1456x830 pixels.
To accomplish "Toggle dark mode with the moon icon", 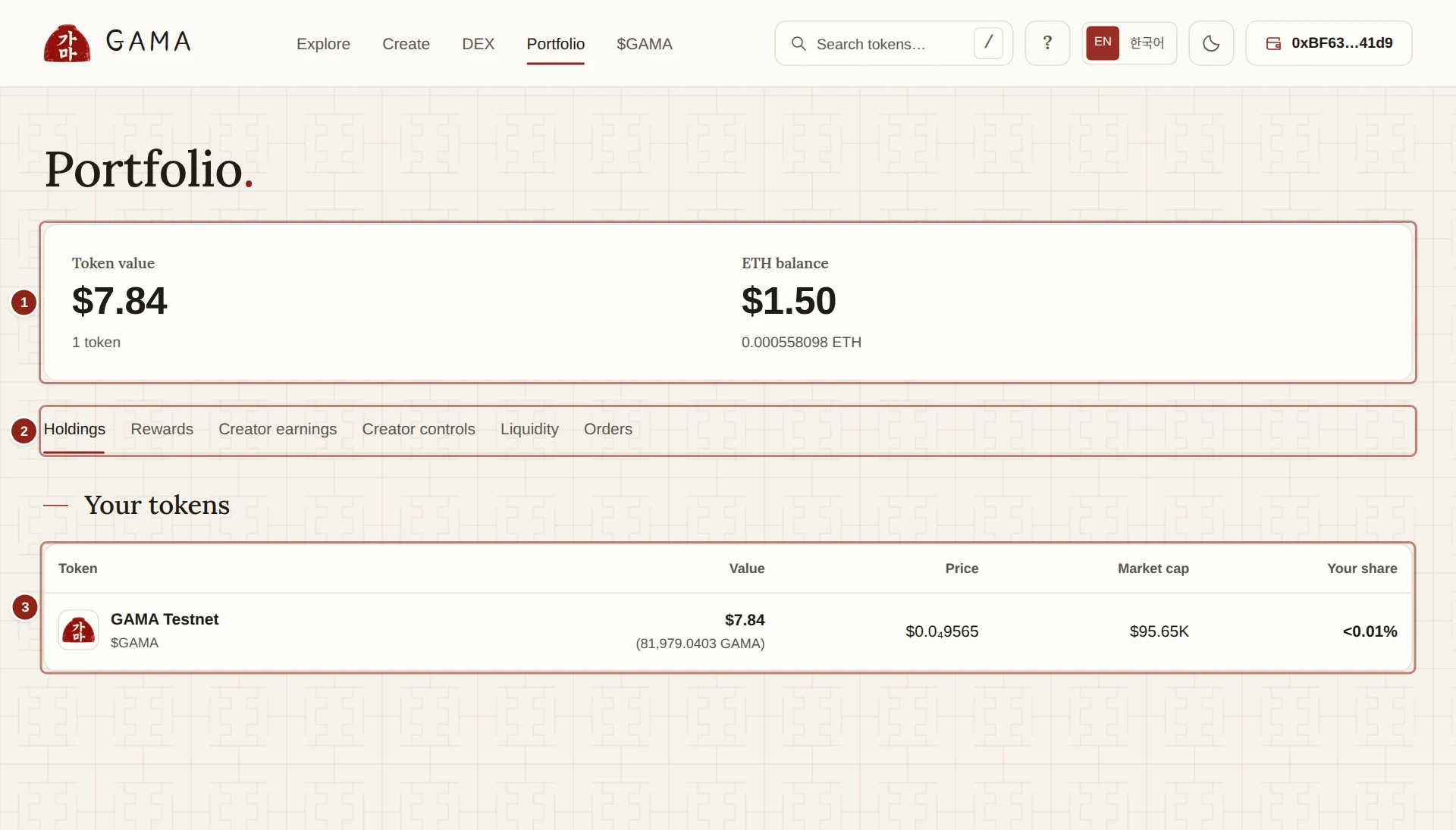I will [1211, 43].
